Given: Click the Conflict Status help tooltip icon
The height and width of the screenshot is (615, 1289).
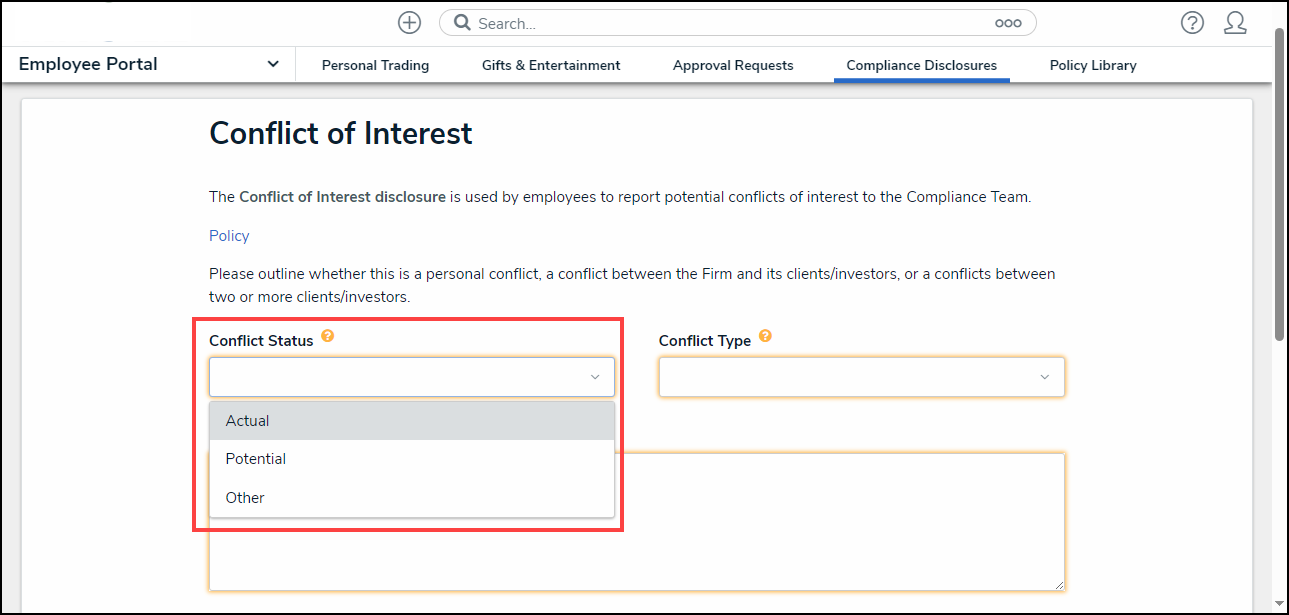Looking at the screenshot, I should pos(328,337).
